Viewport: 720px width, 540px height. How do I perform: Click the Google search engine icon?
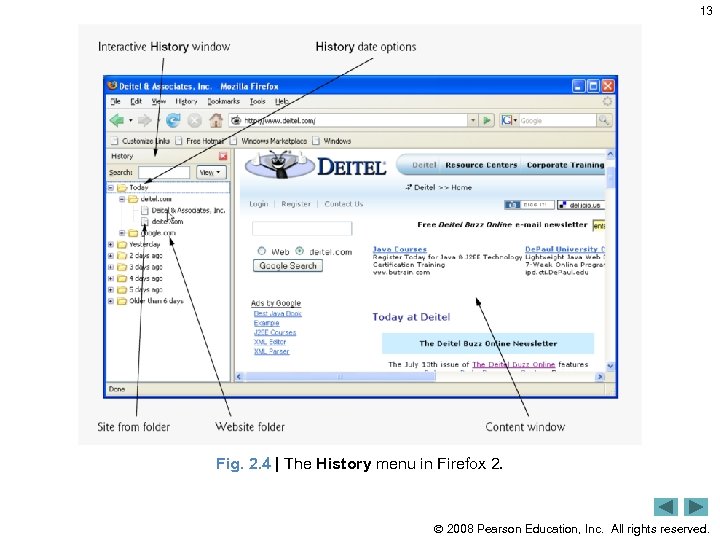pos(506,120)
